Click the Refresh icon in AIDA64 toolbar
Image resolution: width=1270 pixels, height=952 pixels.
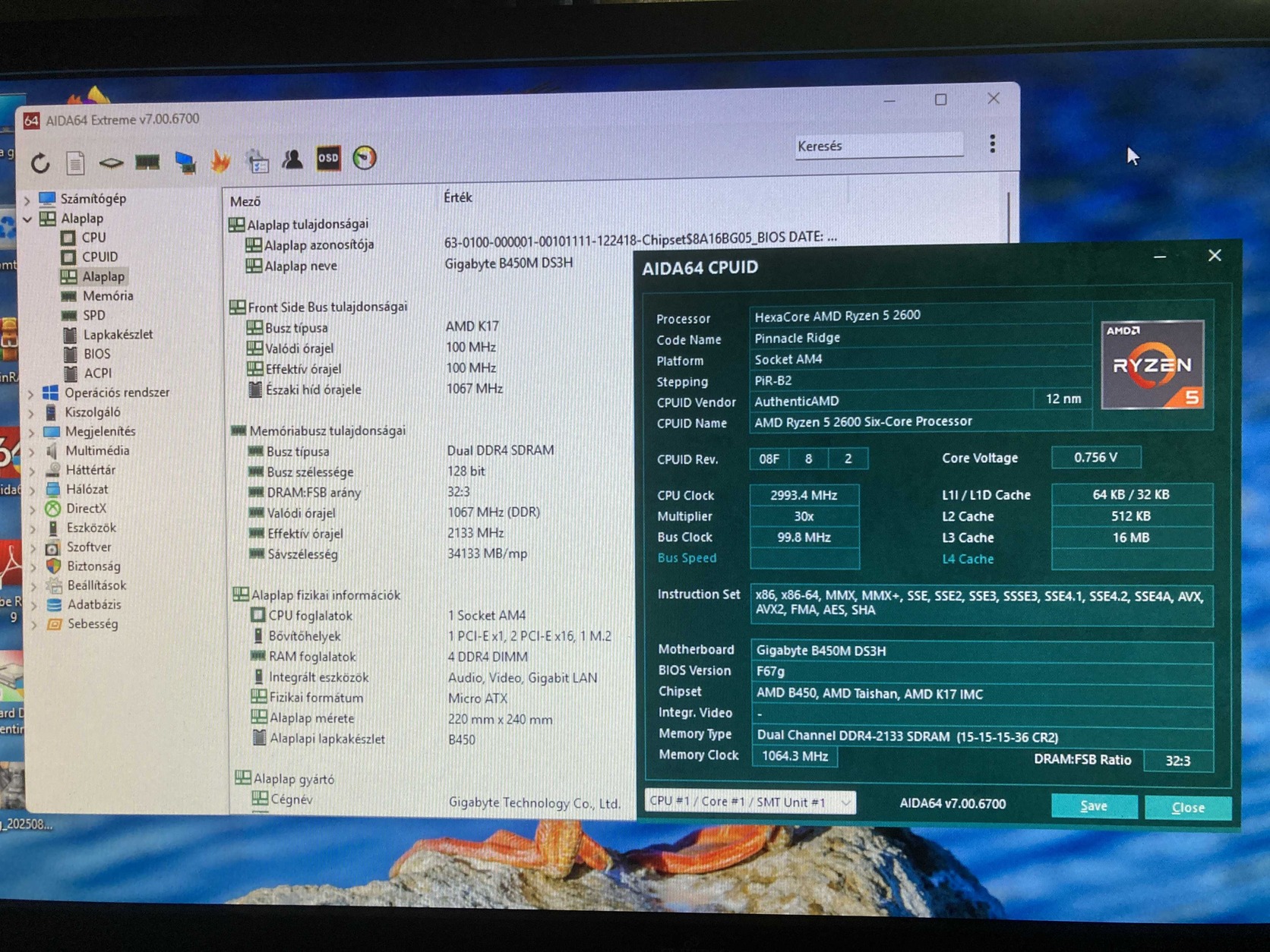click(40, 162)
